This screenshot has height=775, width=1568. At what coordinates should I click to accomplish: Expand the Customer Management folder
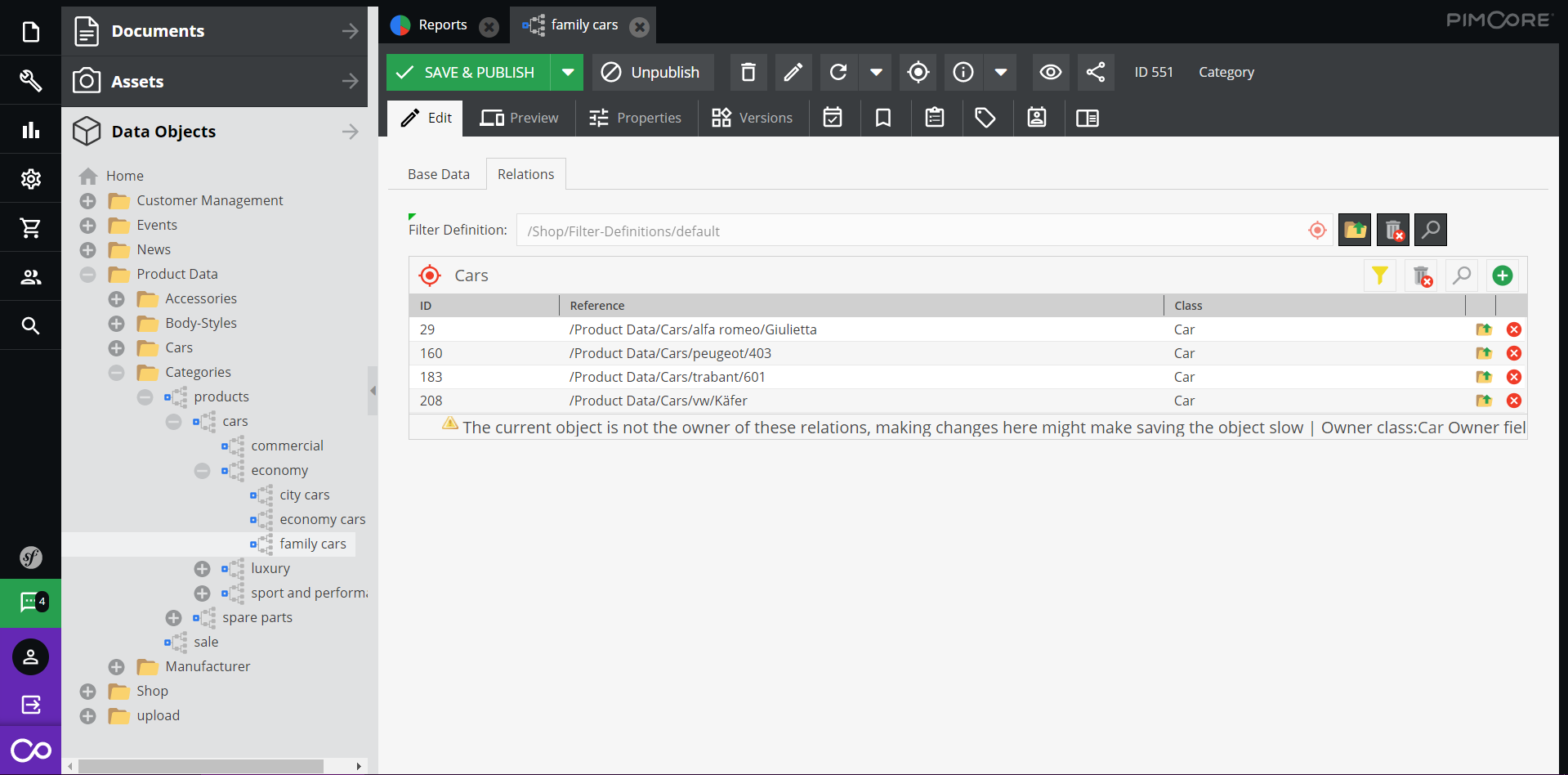click(x=88, y=201)
